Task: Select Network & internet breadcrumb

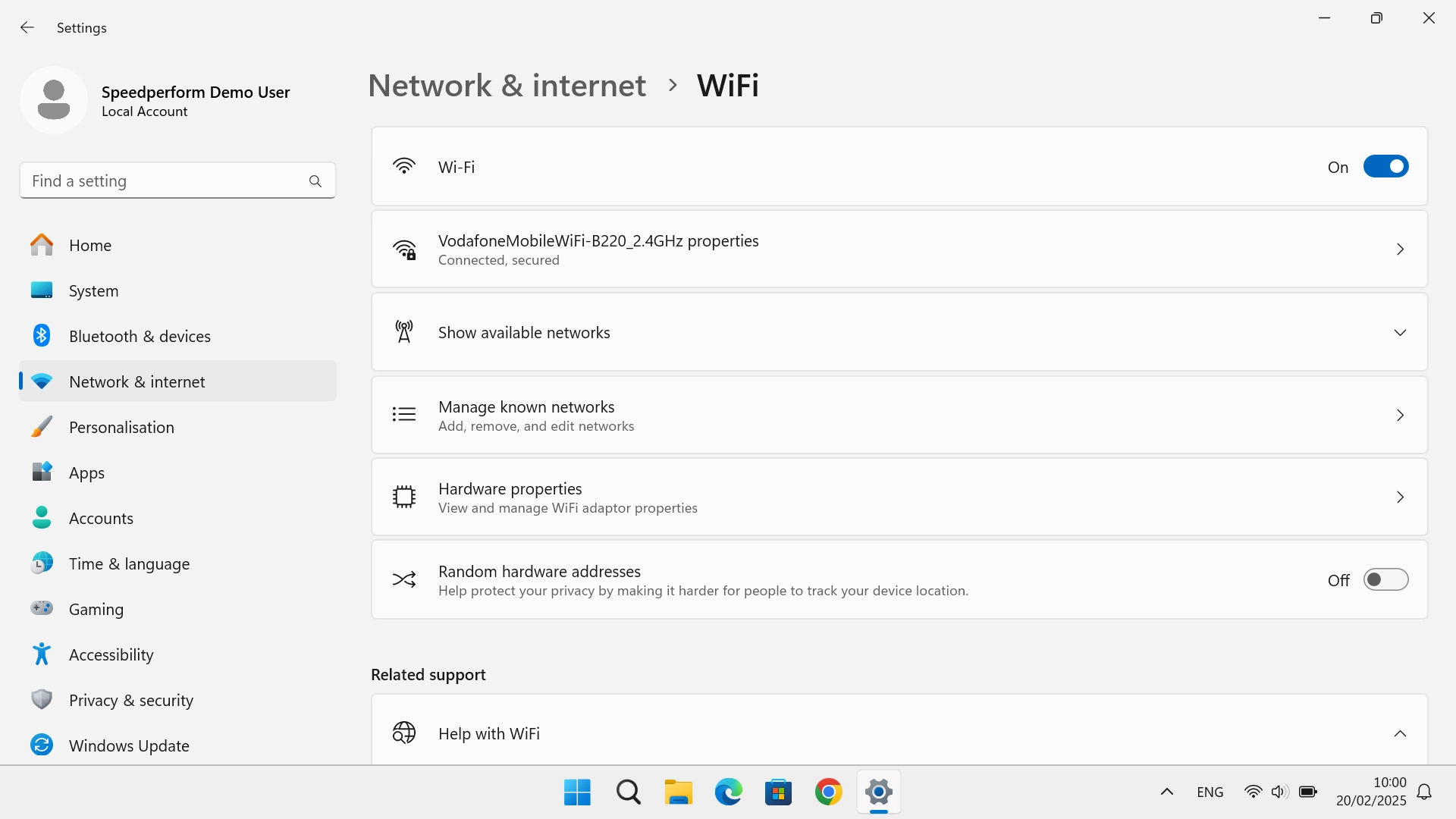Action: 507,85
